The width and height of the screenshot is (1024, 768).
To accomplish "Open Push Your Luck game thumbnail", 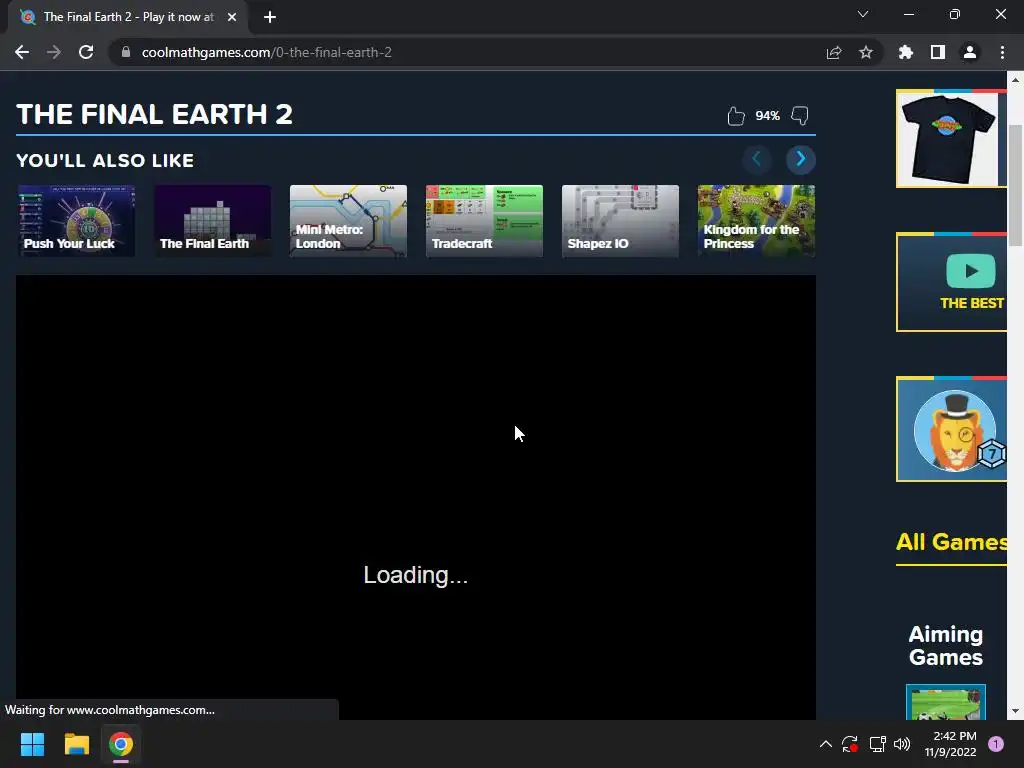I will tap(76, 221).
